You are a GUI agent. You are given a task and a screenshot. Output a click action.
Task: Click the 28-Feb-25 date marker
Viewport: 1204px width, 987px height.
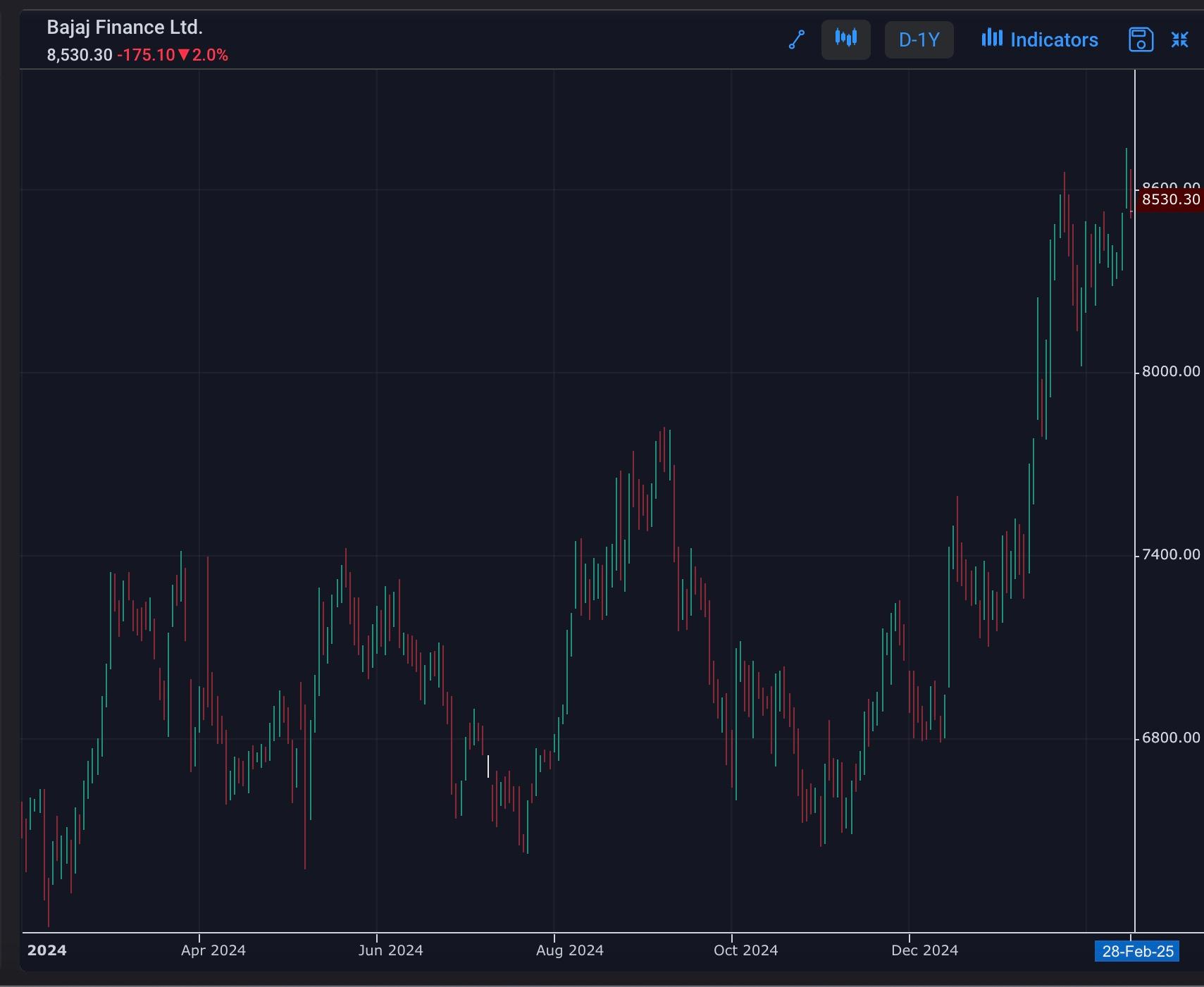(x=1137, y=951)
